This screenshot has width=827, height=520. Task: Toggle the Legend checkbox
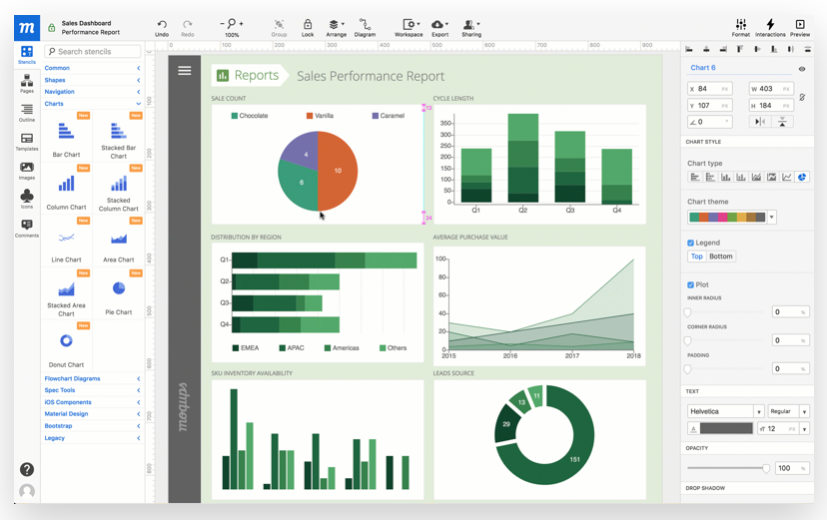[690, 243]
